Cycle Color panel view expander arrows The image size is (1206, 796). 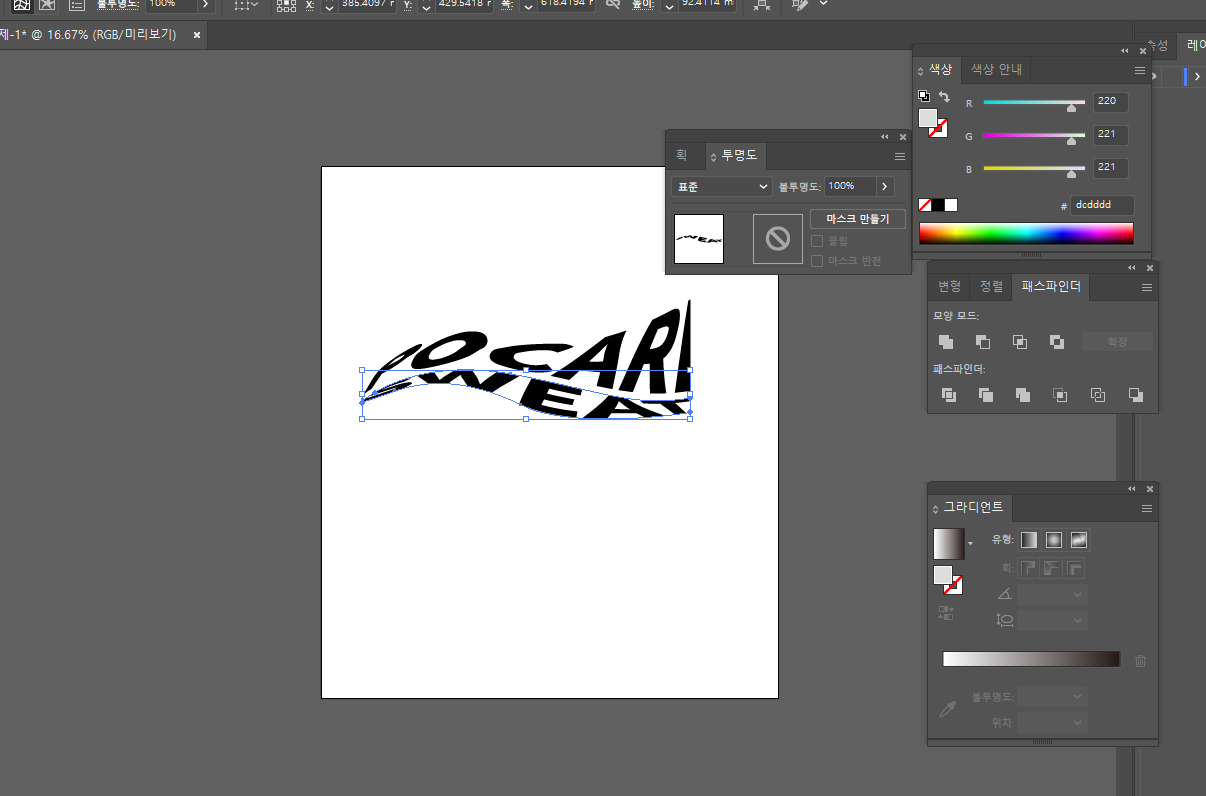(x=921, y=71)
